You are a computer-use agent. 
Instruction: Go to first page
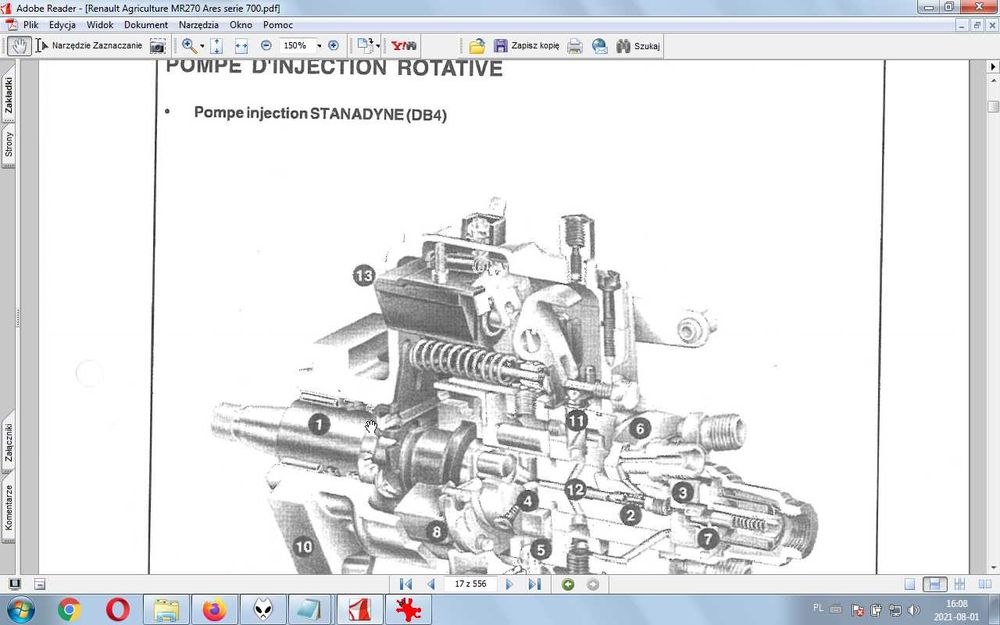pos(405,584)
